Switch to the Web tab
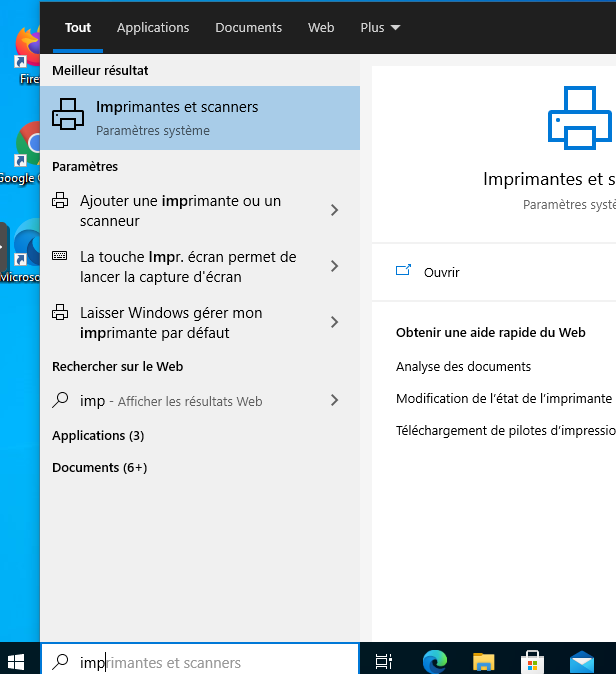This screenshot has width=616, height=674. pos(321,28)
